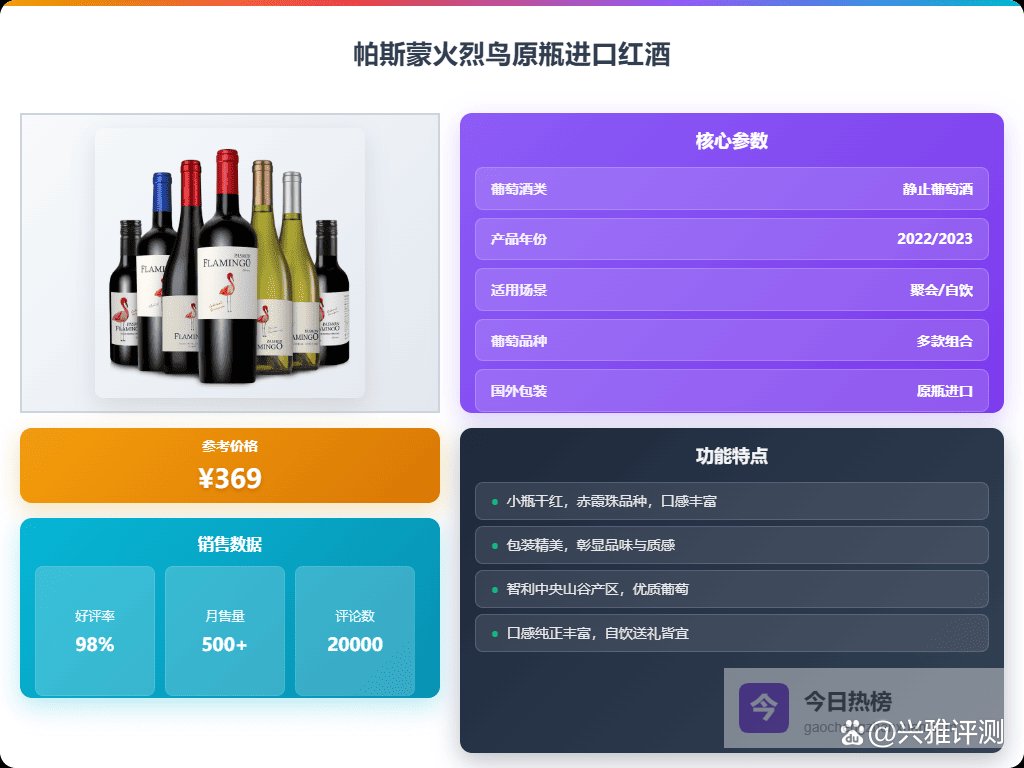Click the 销售数据 section heading

click(230, 544)
